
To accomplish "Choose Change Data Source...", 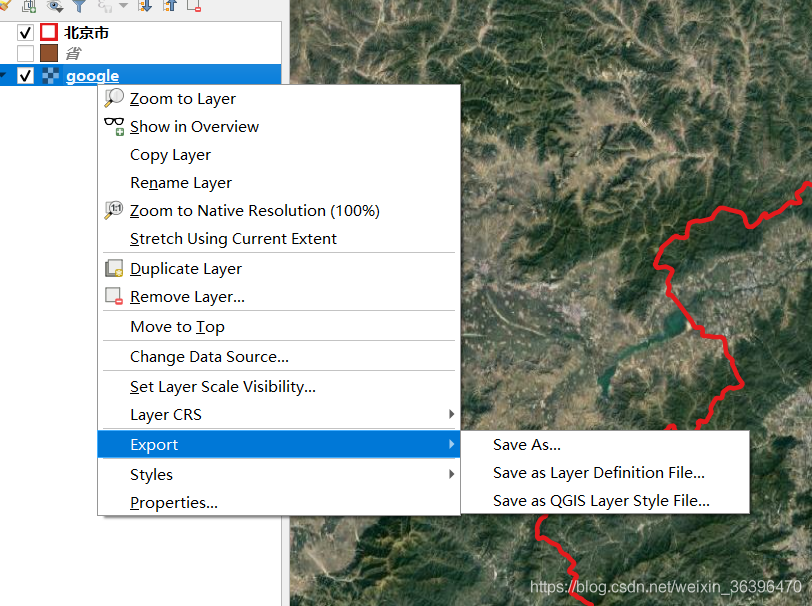I will click(209, 357).
